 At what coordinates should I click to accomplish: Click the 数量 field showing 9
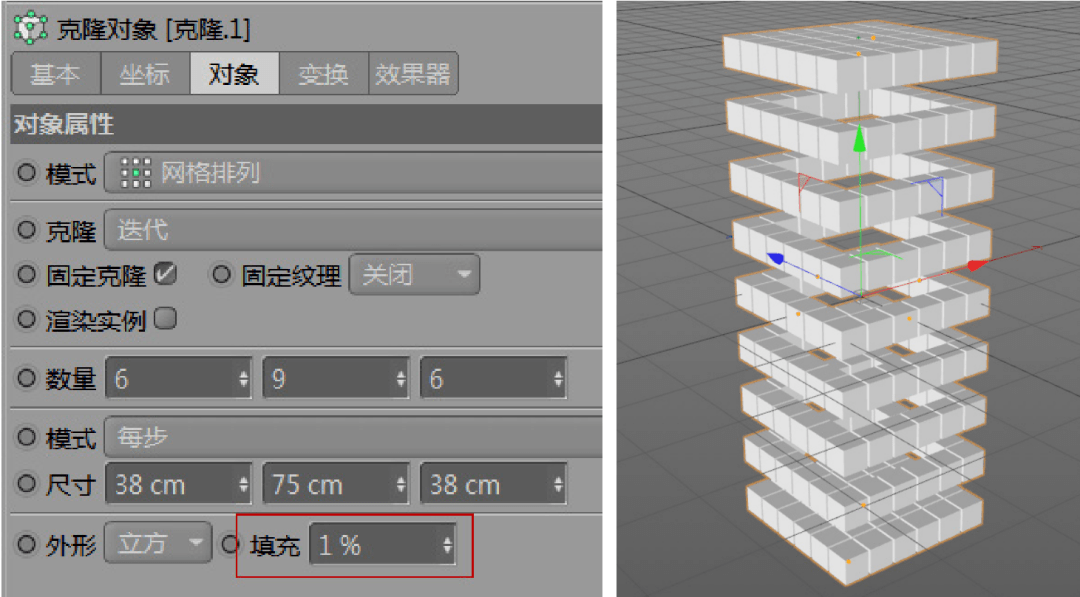pyautogui.click(x=335, y=378)
